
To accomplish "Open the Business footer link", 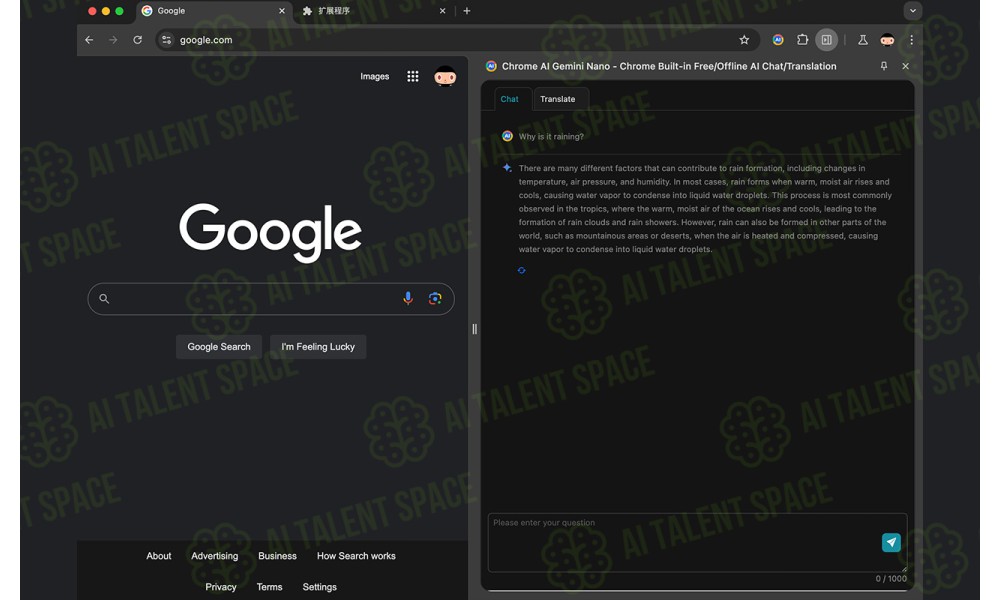I will click(x=277, y=556).
